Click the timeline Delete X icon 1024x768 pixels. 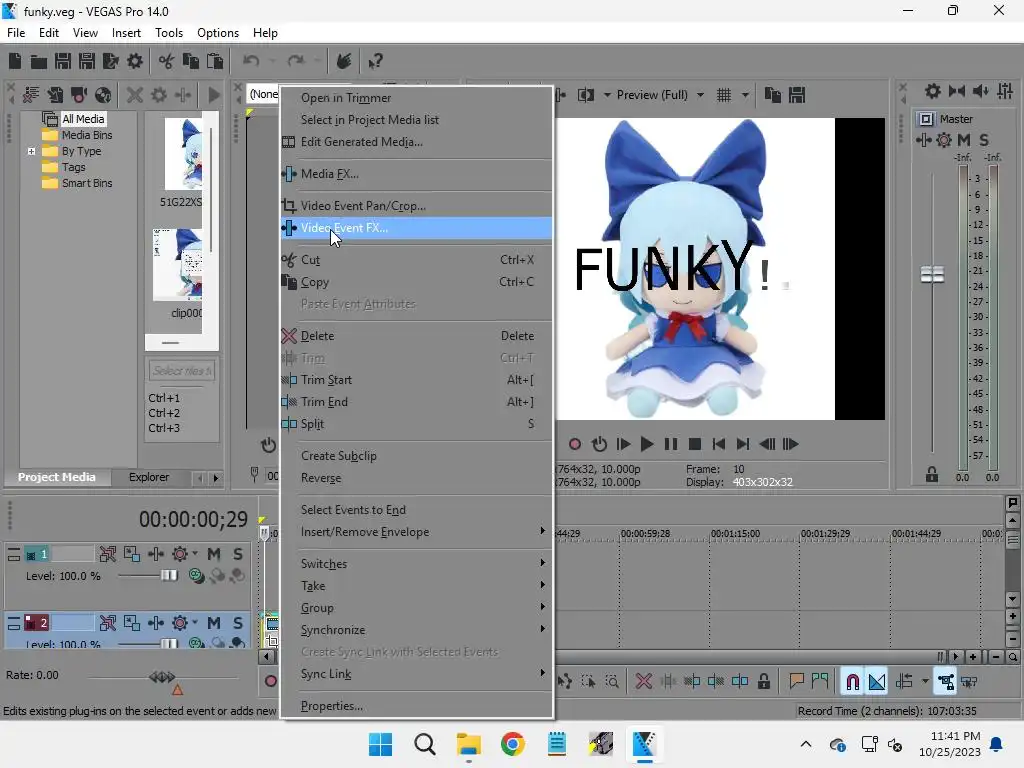coord(643,682)
